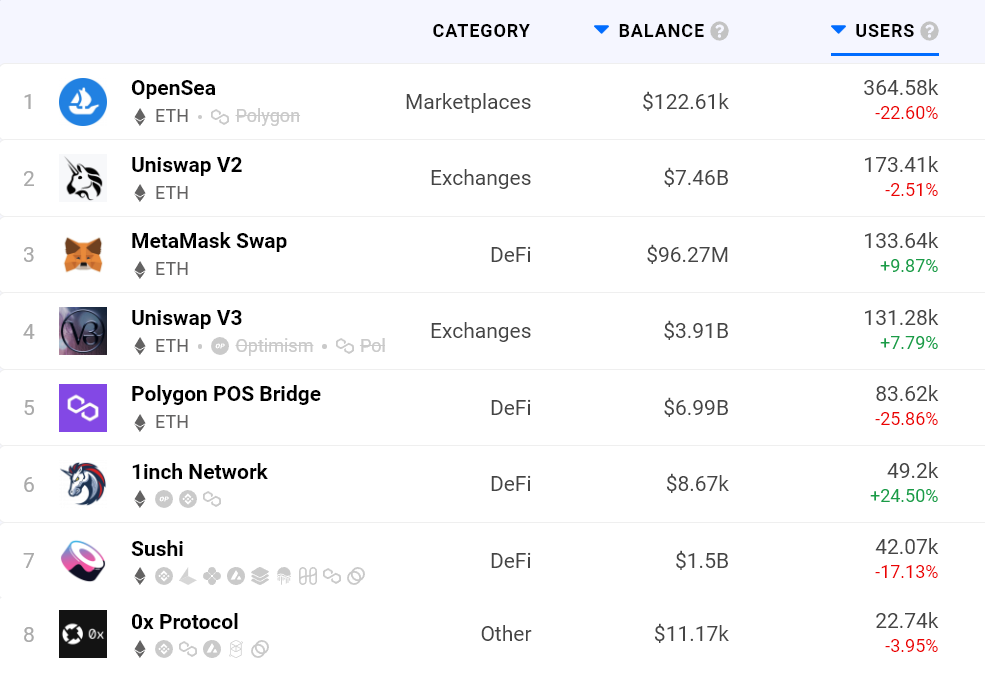Open the help icon beside USERS

coord(929,31)
